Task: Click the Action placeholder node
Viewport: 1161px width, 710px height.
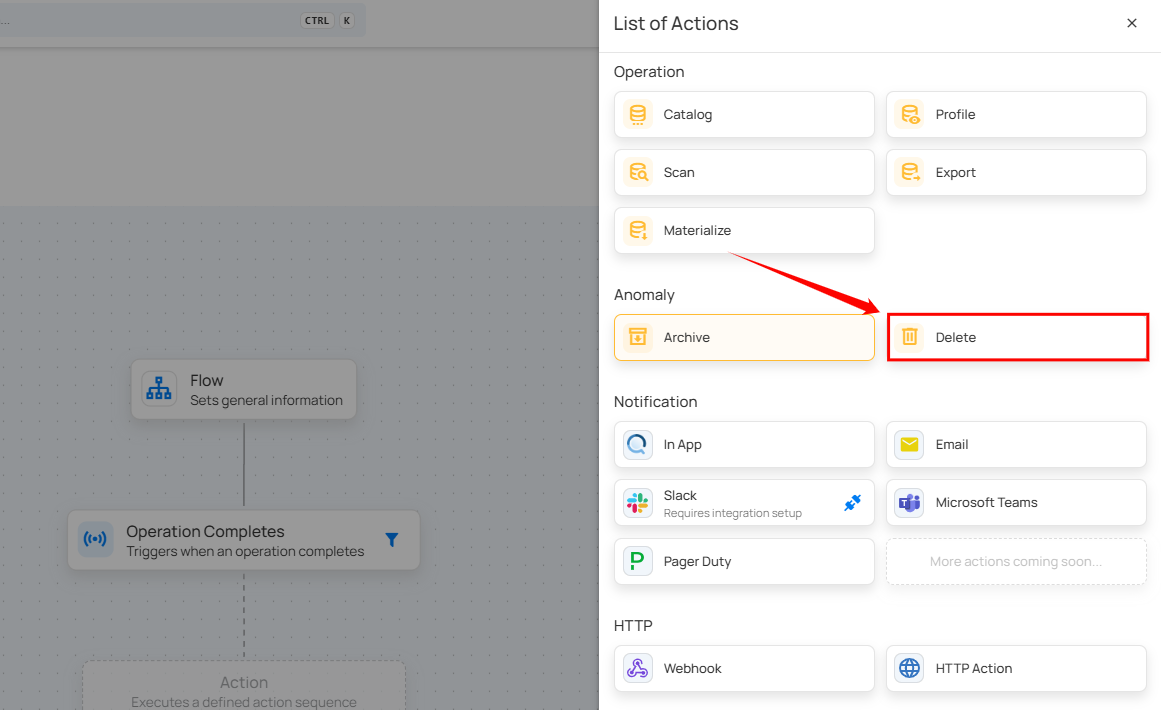Action: [x=243, y=688]
